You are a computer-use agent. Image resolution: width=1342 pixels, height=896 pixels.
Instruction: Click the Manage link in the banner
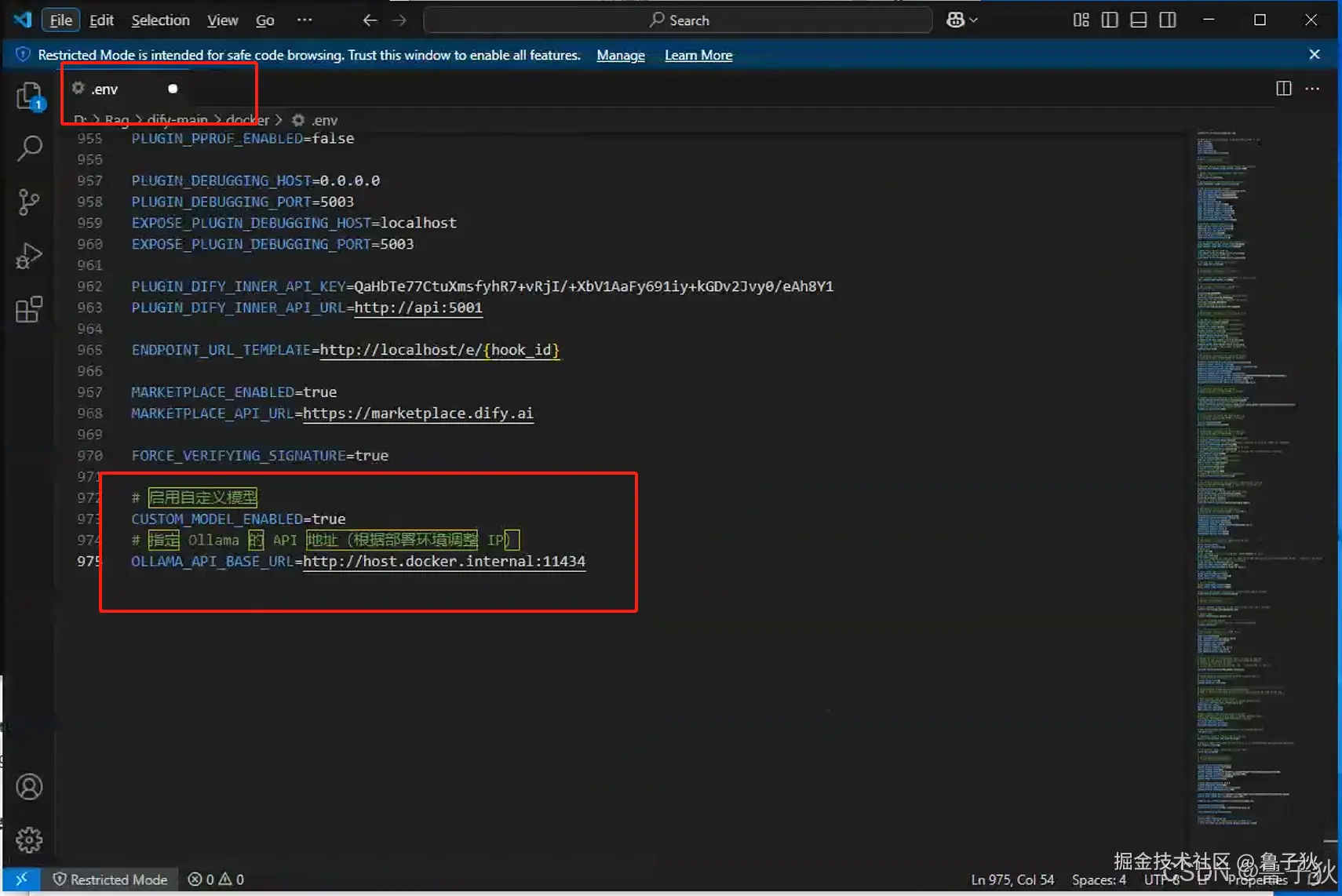(x=621, y=55)
